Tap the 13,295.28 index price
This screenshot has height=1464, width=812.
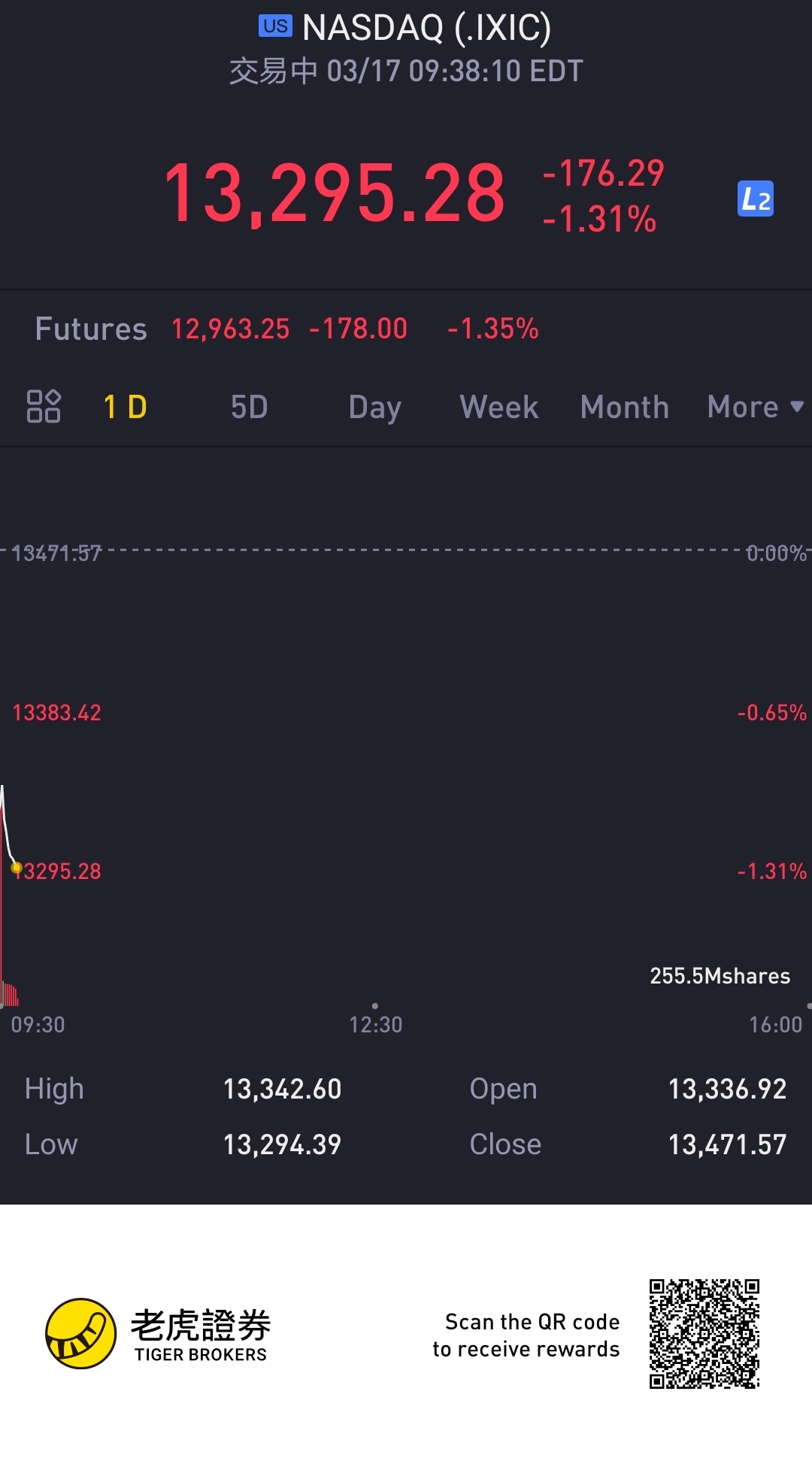pos(335,194)
